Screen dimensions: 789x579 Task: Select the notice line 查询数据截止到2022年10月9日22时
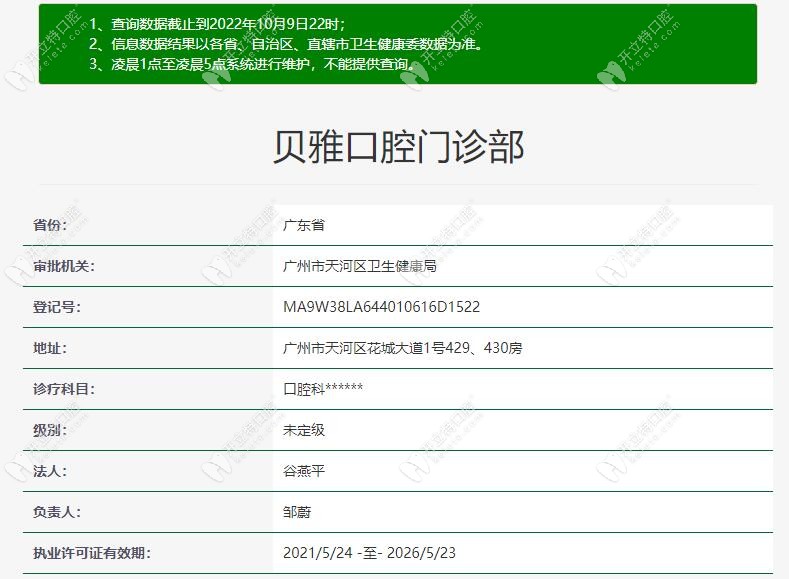217,24
